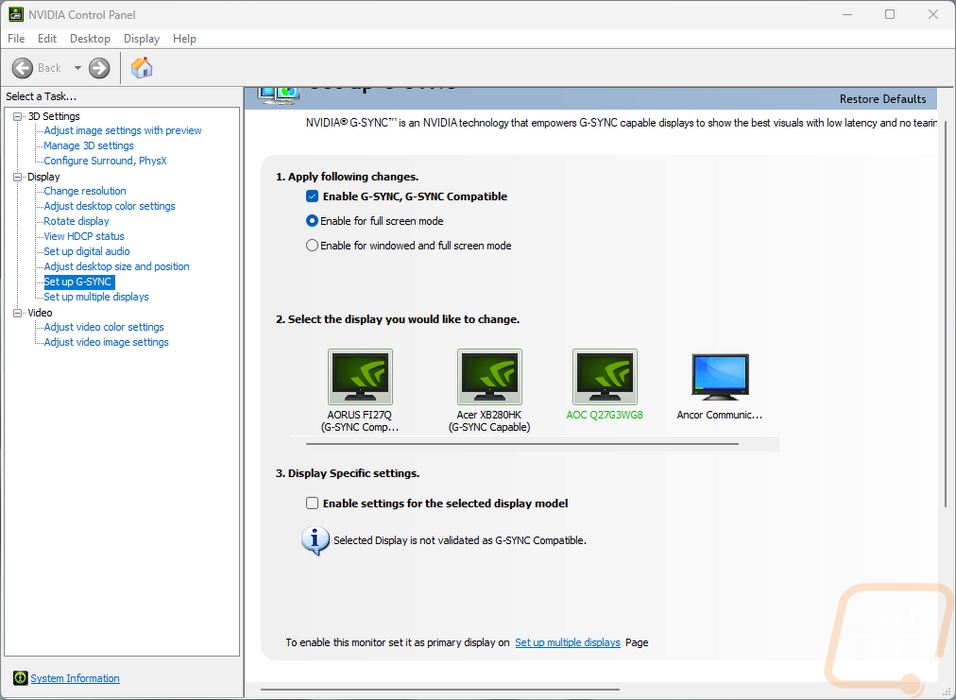Screen dimensions: 956x700
Task: Open View HDCP status task
Action: pos(84,236)
